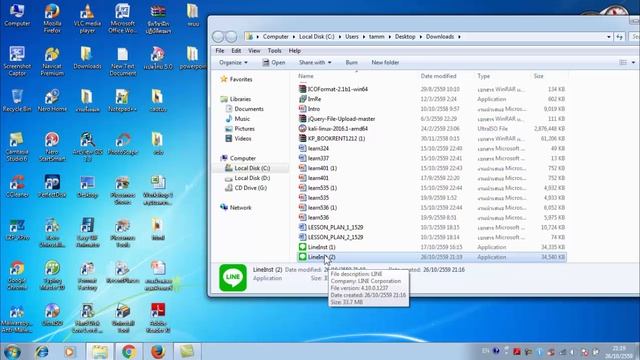
Task: Launch CCleaner from the desktop
Action: click(17, 187)
